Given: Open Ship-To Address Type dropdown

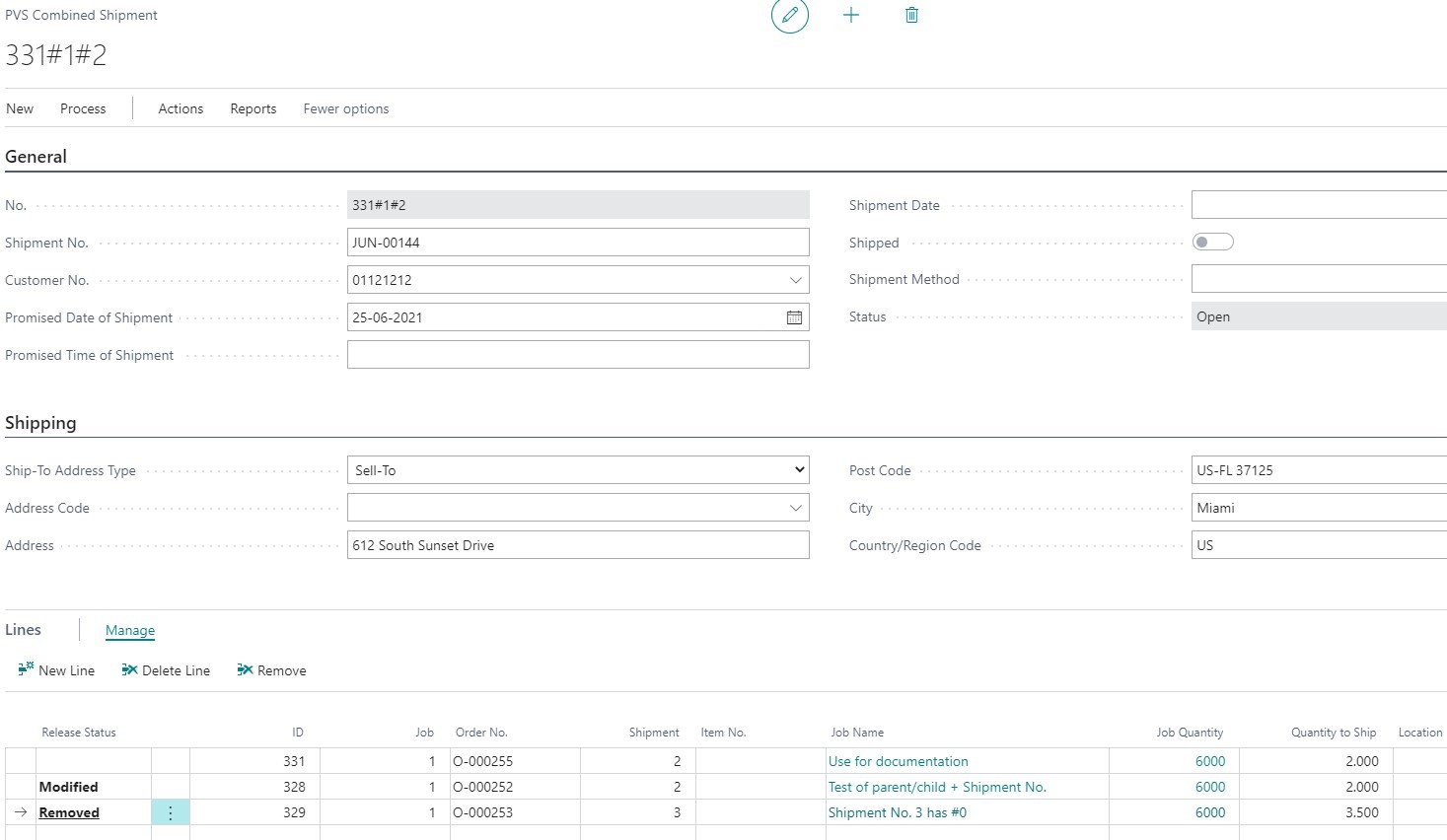Looking at the screenshot, I should (578, 470).
